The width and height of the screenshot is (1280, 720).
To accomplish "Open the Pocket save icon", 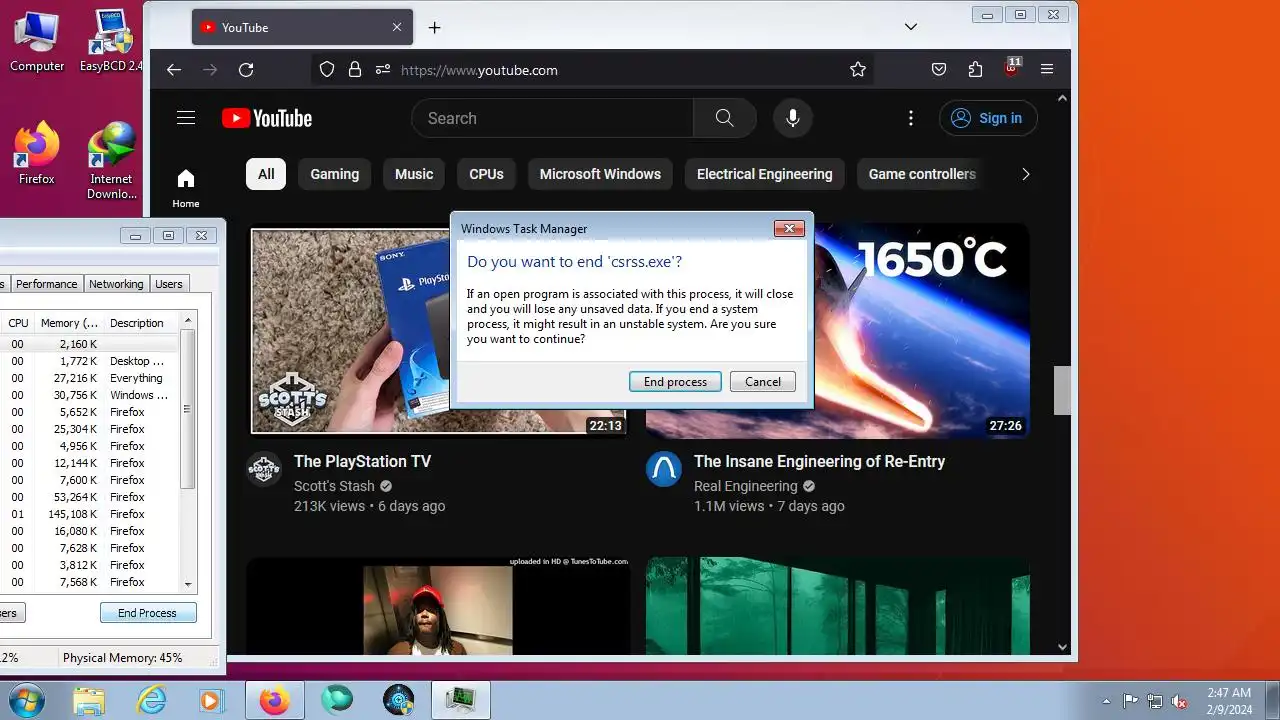I will (x=939, y=70).
